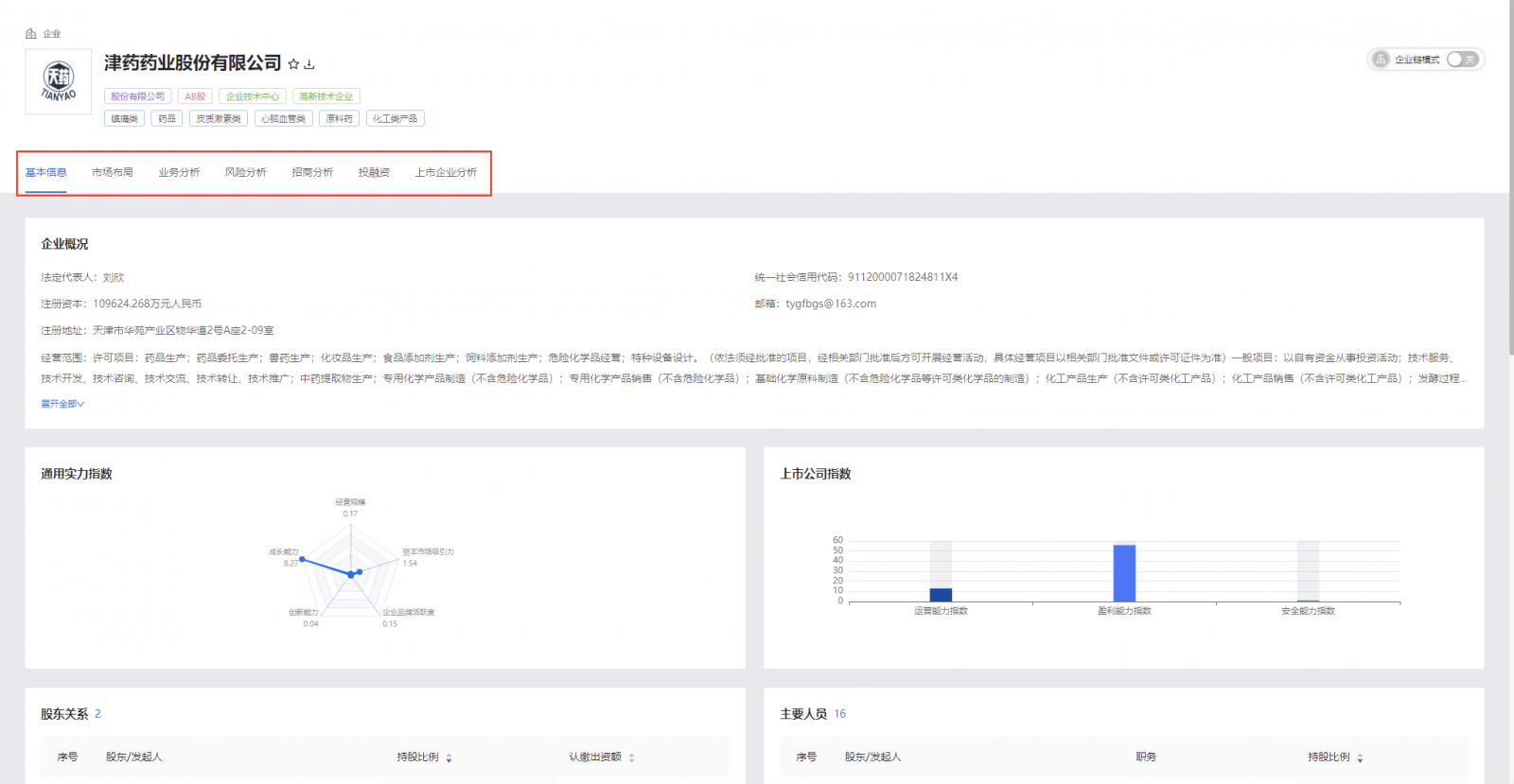Open the 业务分析 tab
The height and width of the screenshot is (784, 1514).
click(179, 172)
